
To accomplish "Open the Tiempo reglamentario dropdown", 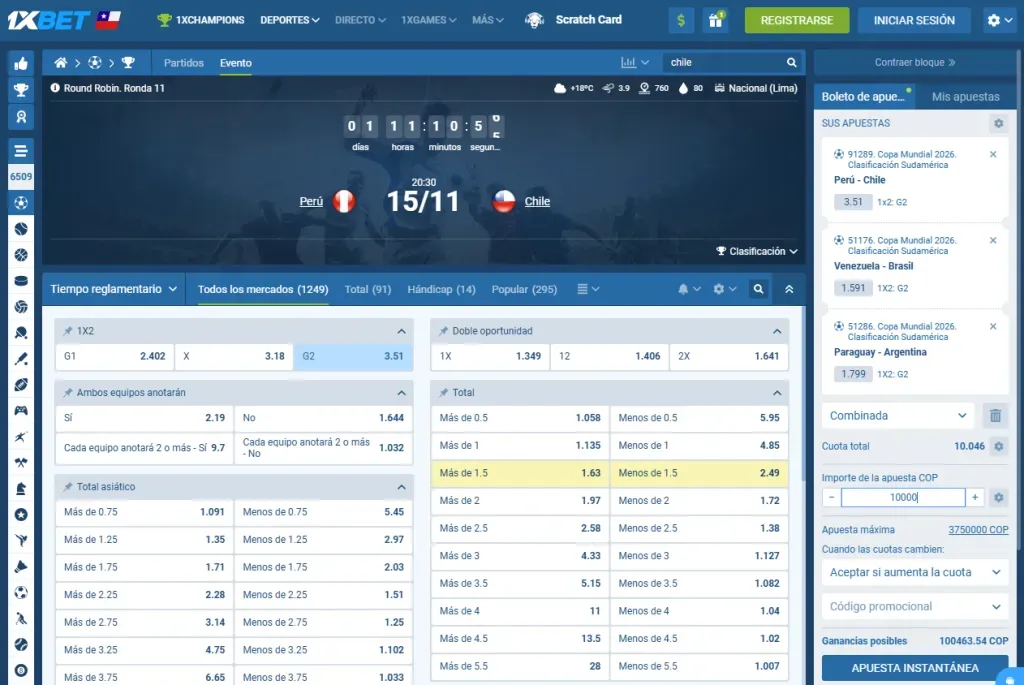I will (113, 288).
